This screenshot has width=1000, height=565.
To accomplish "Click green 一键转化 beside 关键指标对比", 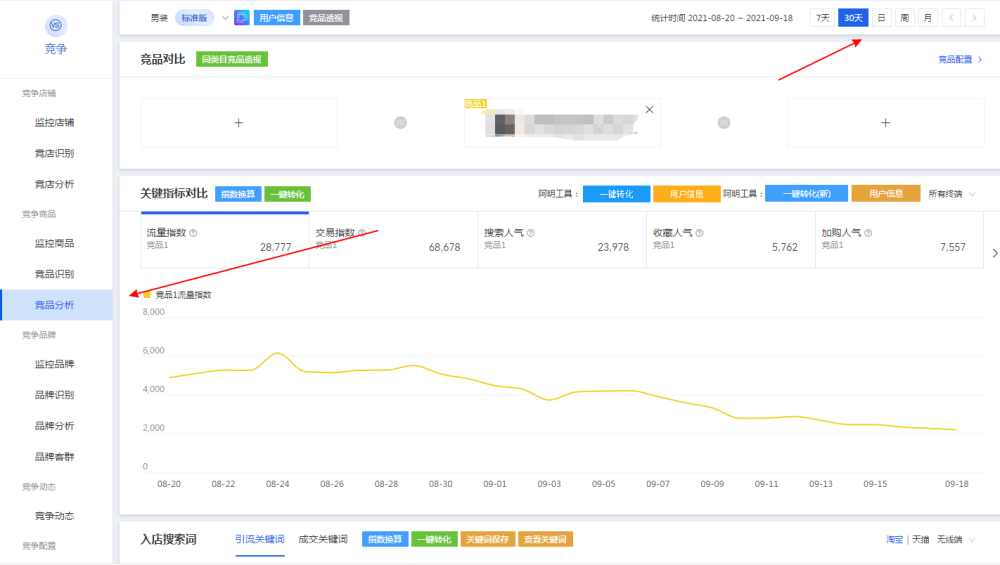I will point(288,194).
